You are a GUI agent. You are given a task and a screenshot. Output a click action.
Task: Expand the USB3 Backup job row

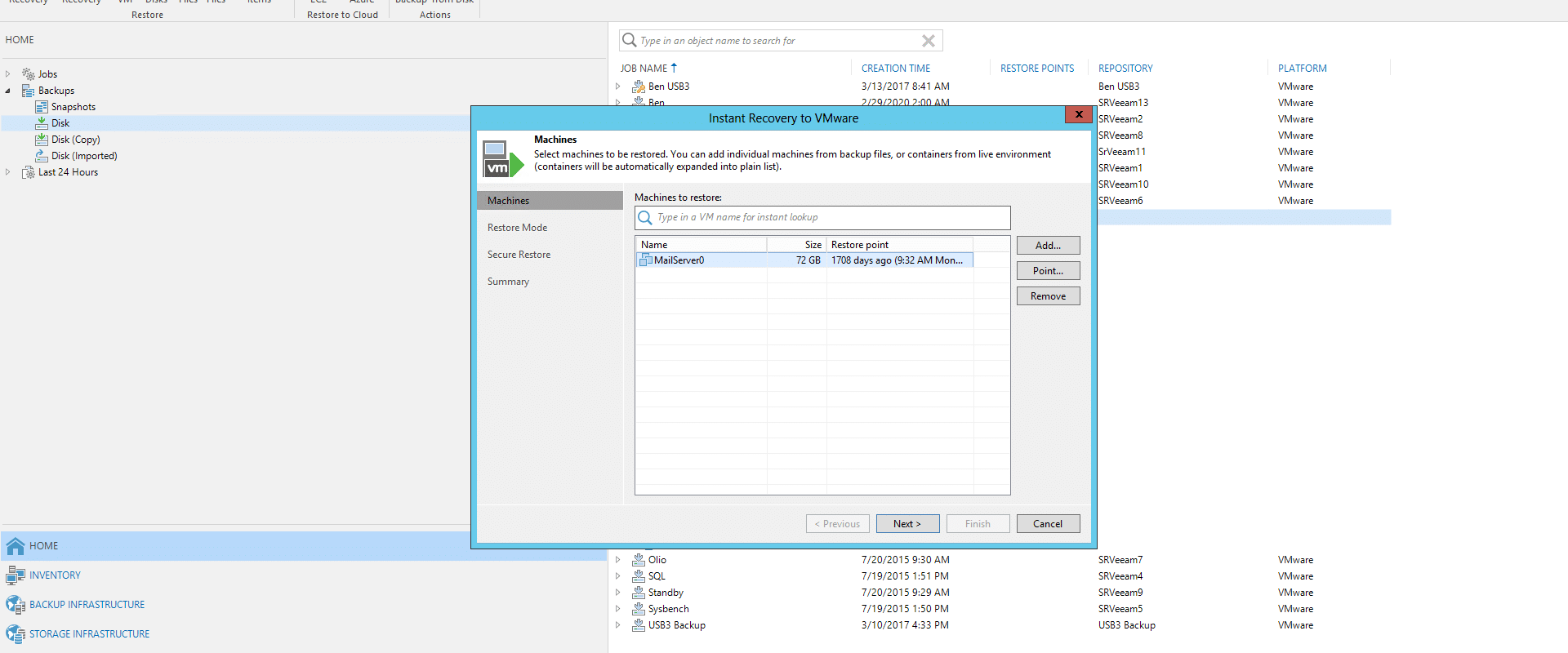tap(618, 625)
